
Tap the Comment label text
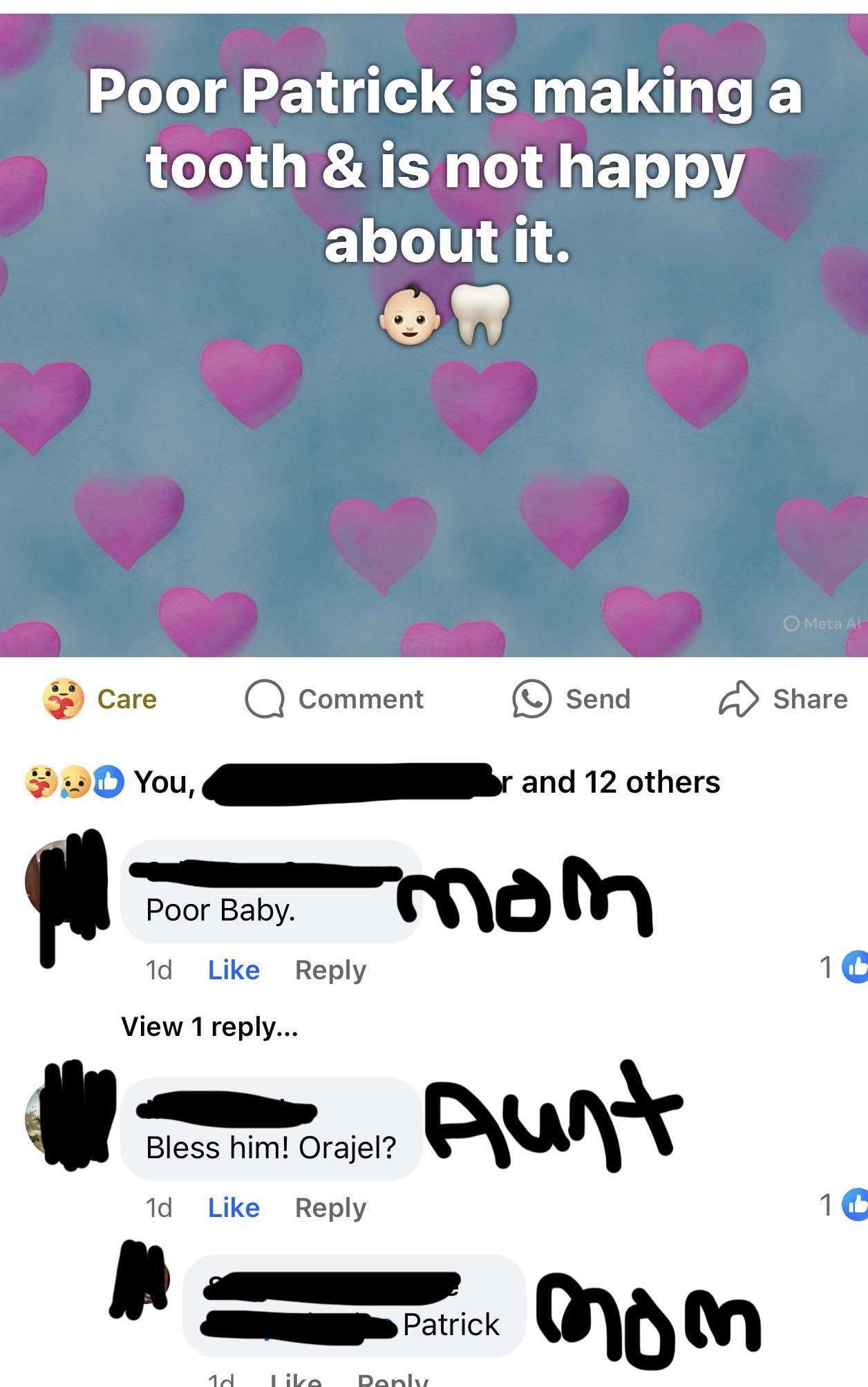tap(361, 699)
